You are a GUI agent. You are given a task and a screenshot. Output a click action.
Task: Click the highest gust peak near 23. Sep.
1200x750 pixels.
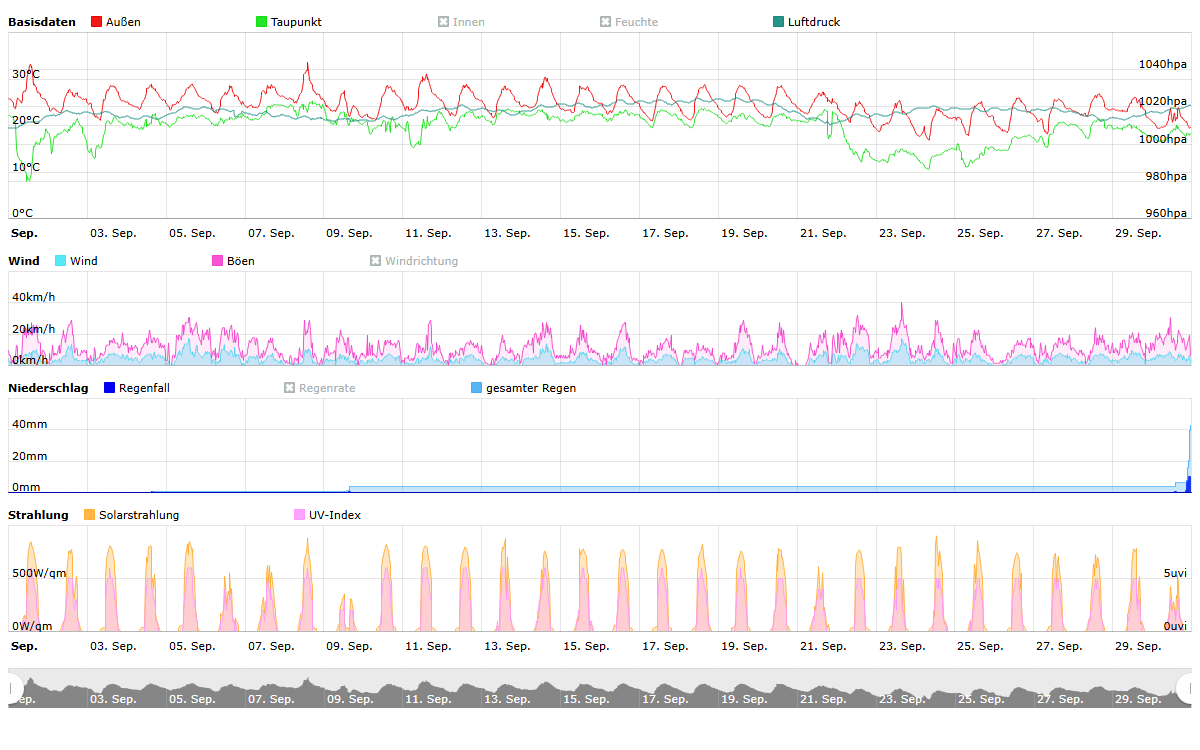coord(902,304)
